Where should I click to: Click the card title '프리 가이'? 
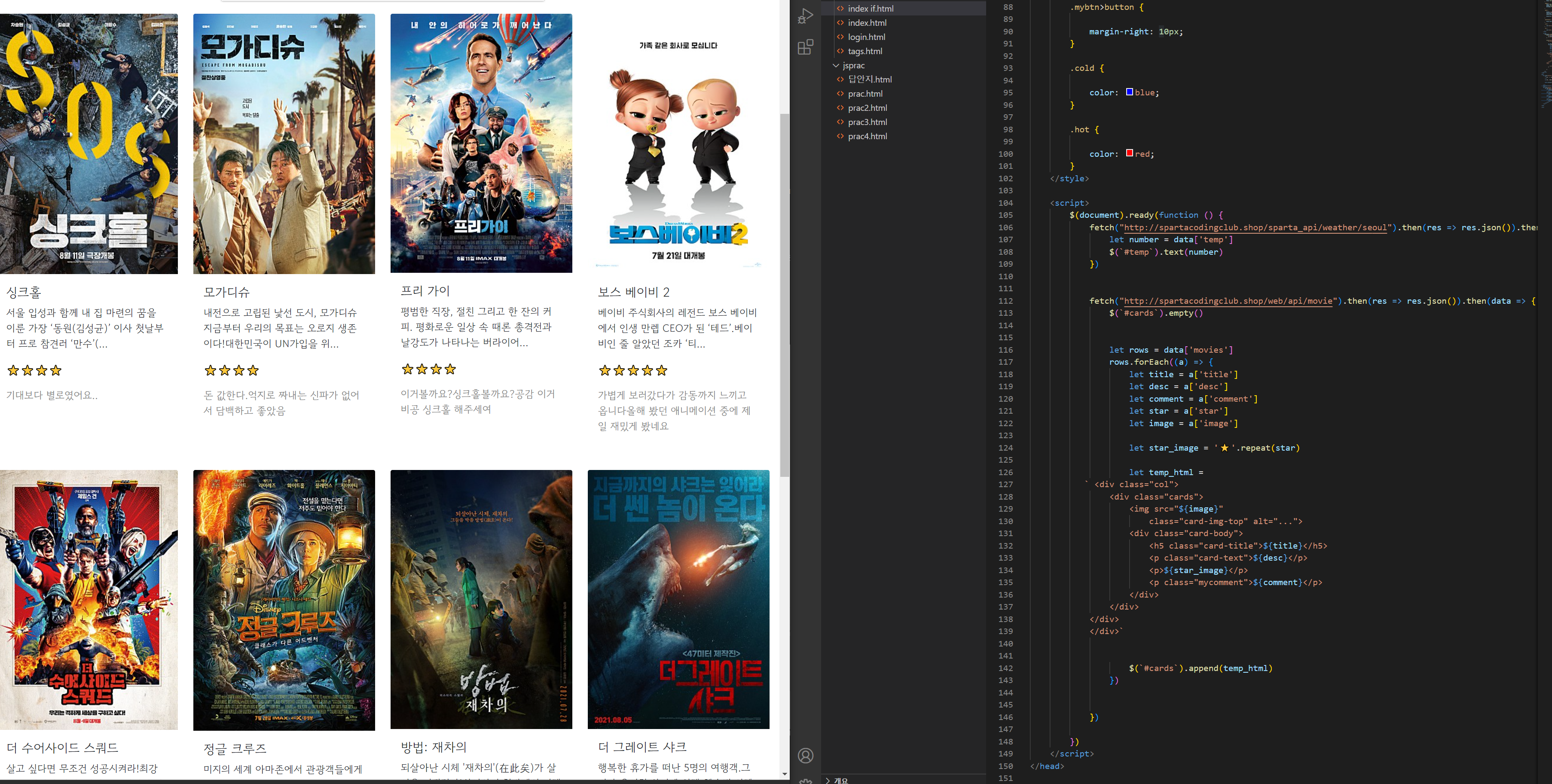[x=425, y=291]
